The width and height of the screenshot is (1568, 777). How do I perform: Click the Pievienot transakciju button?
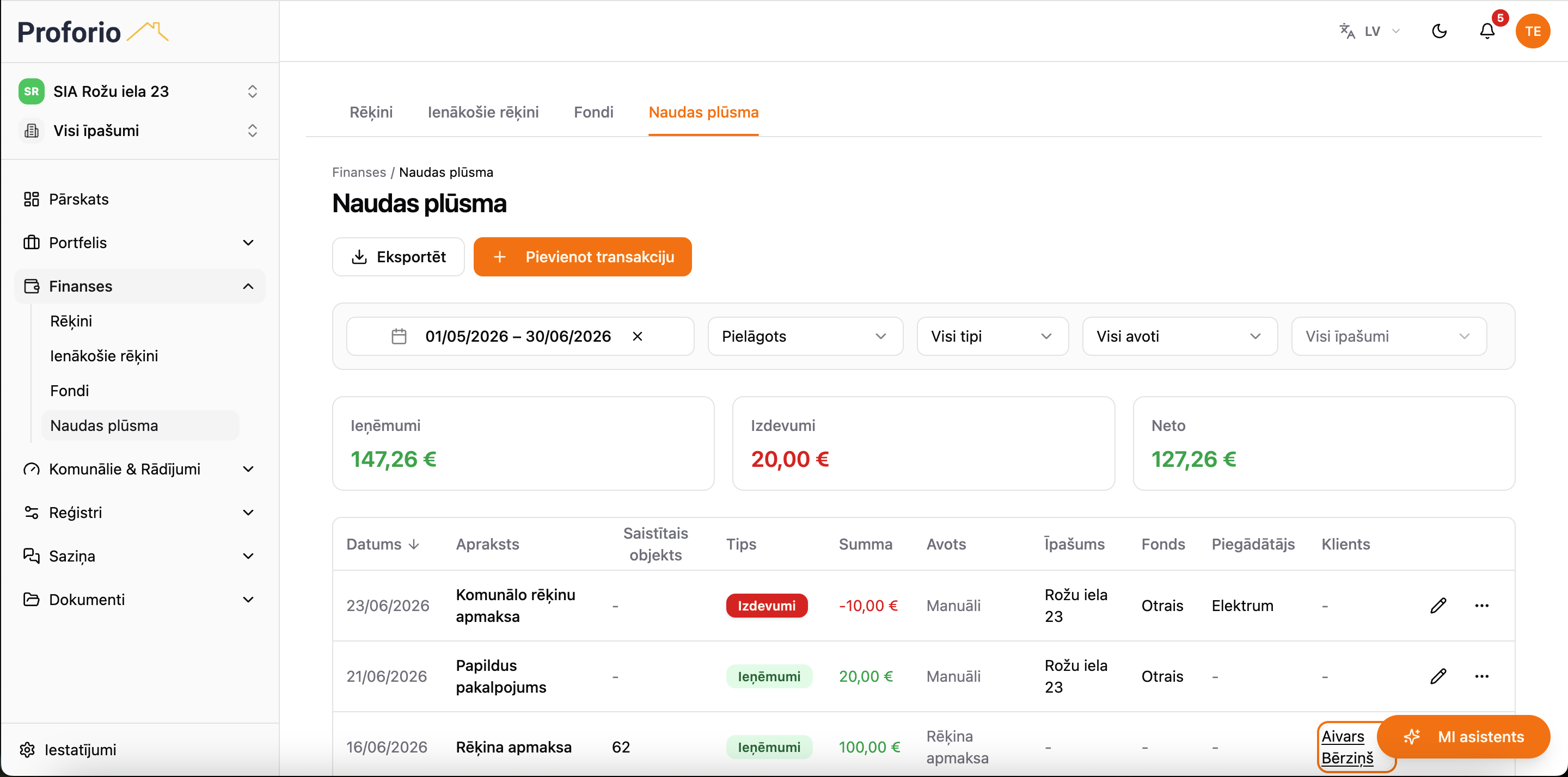click(582, 257)
